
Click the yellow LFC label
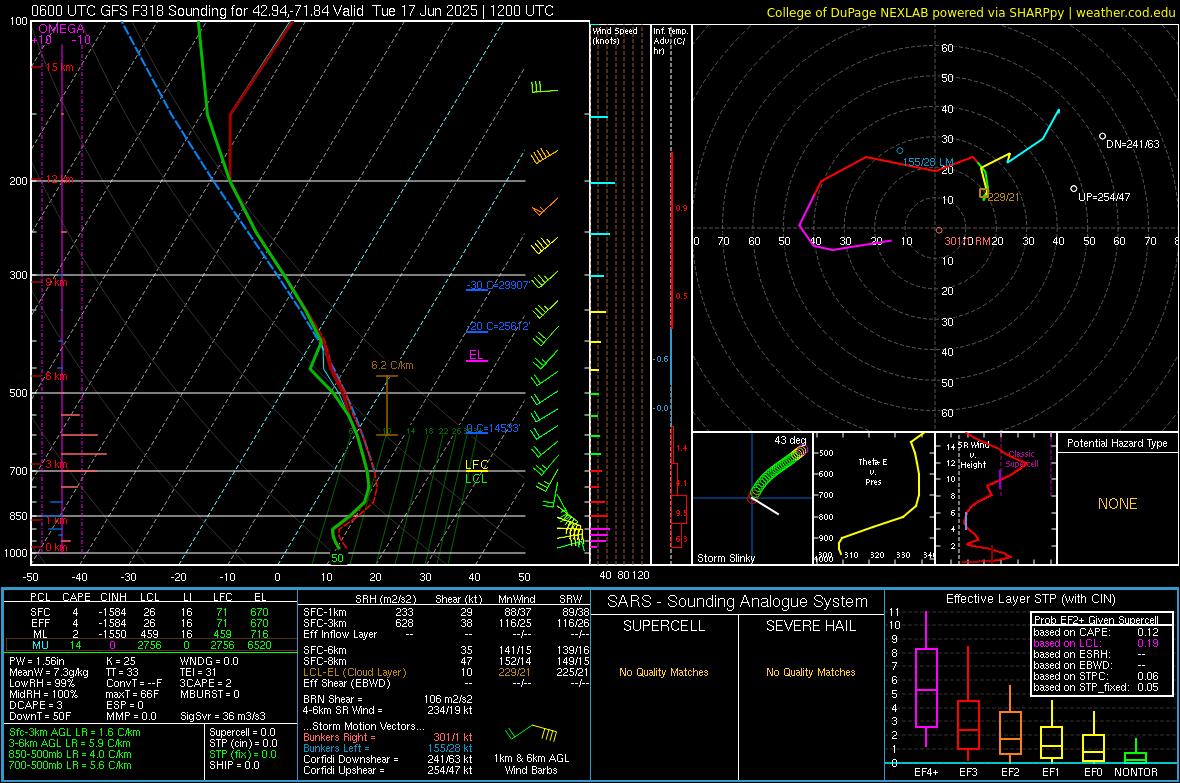[476, 465]
